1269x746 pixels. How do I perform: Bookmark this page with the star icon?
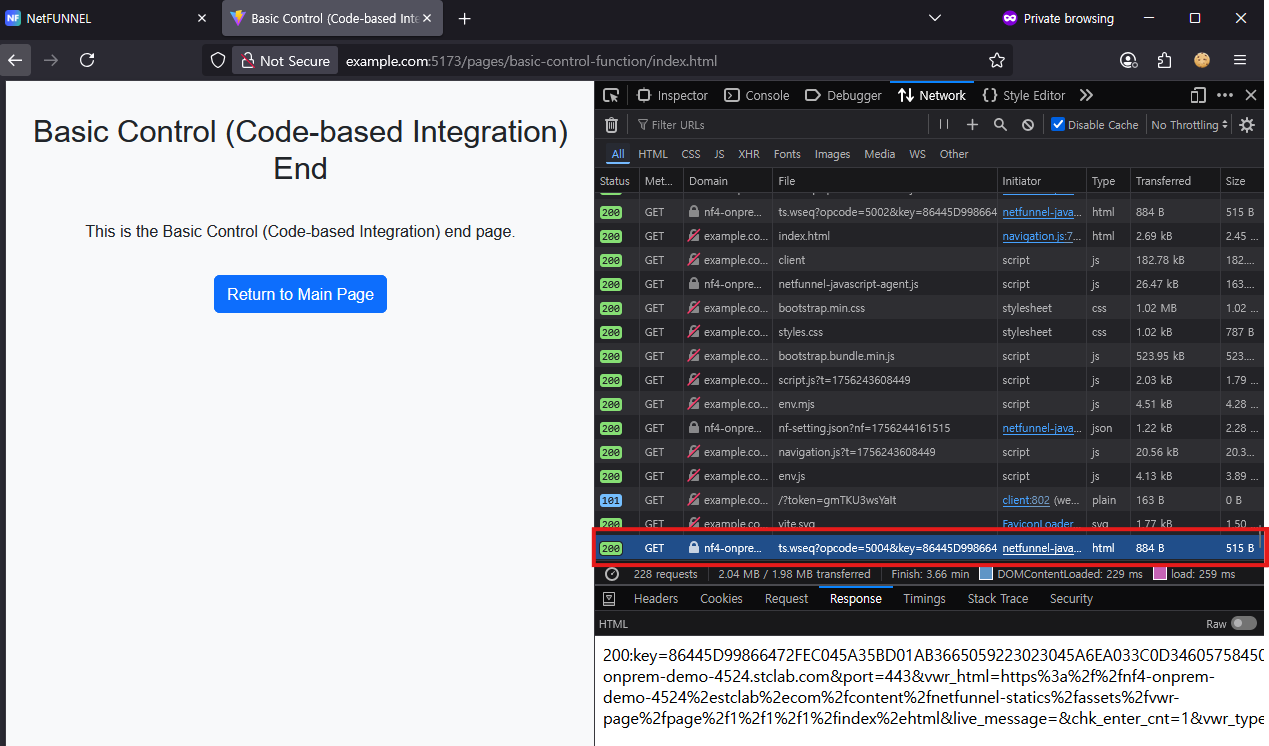point(996,61)
